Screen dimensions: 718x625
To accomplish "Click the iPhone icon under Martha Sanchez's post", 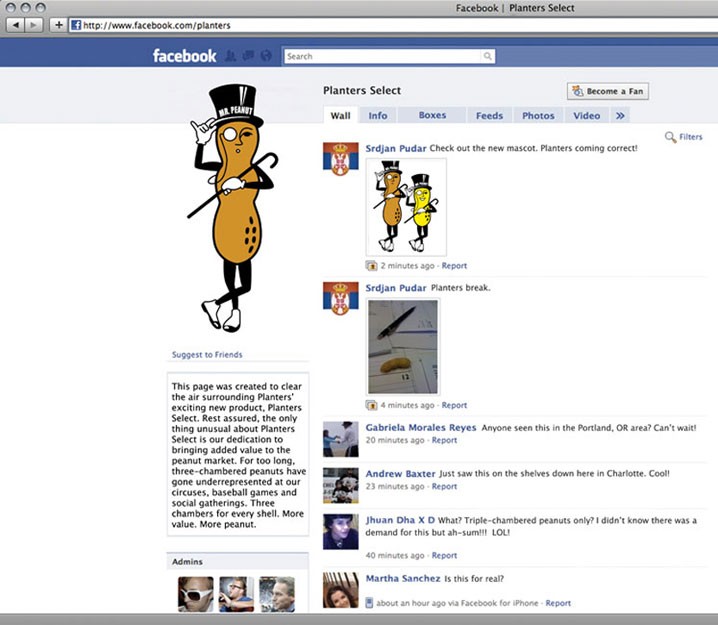I will [x=369, y=603].
